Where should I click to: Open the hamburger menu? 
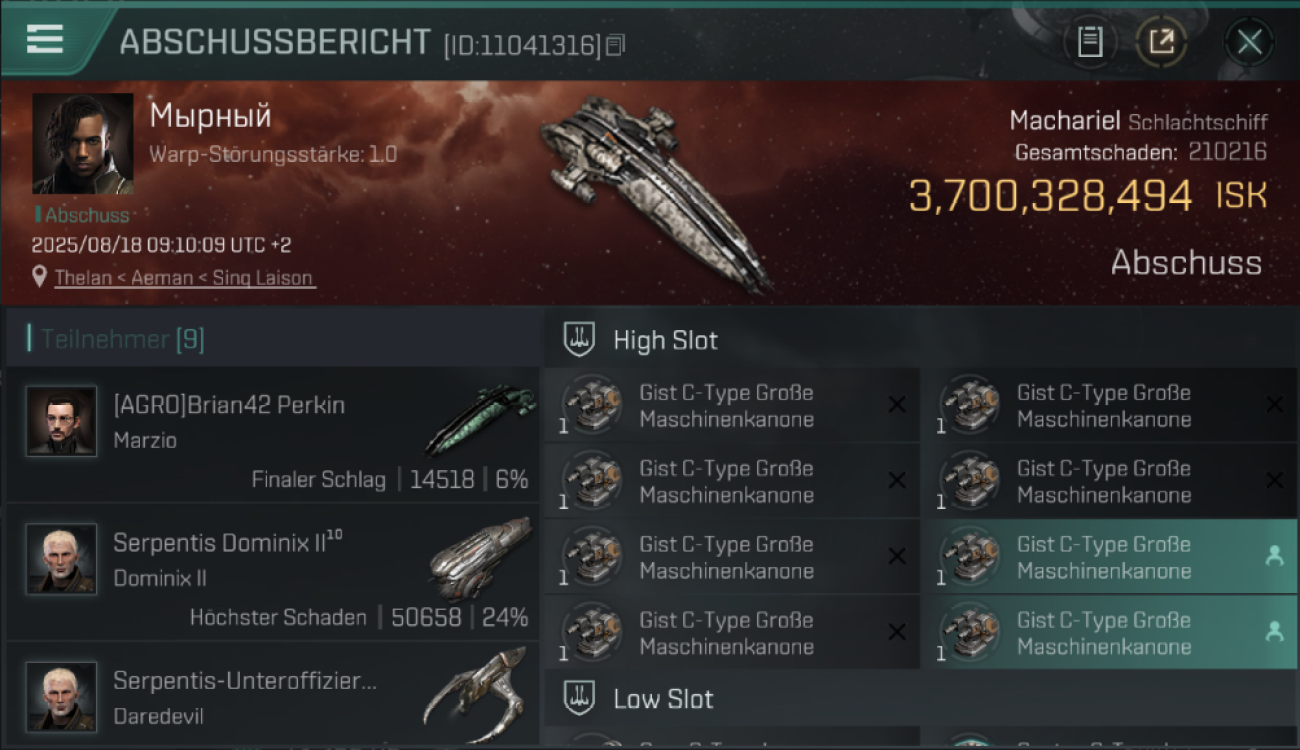click(44, 40)
